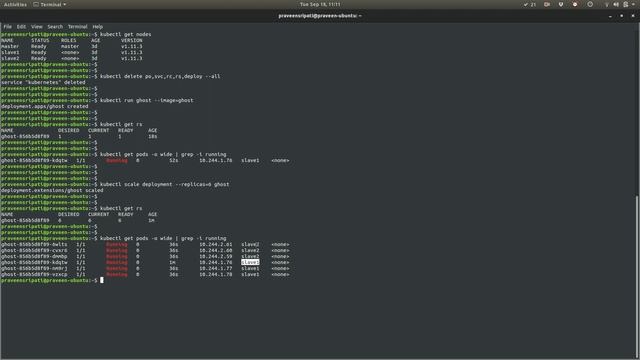
Task: Click the terminal vertical scrollbar
Action: click(x=637, y=276)
